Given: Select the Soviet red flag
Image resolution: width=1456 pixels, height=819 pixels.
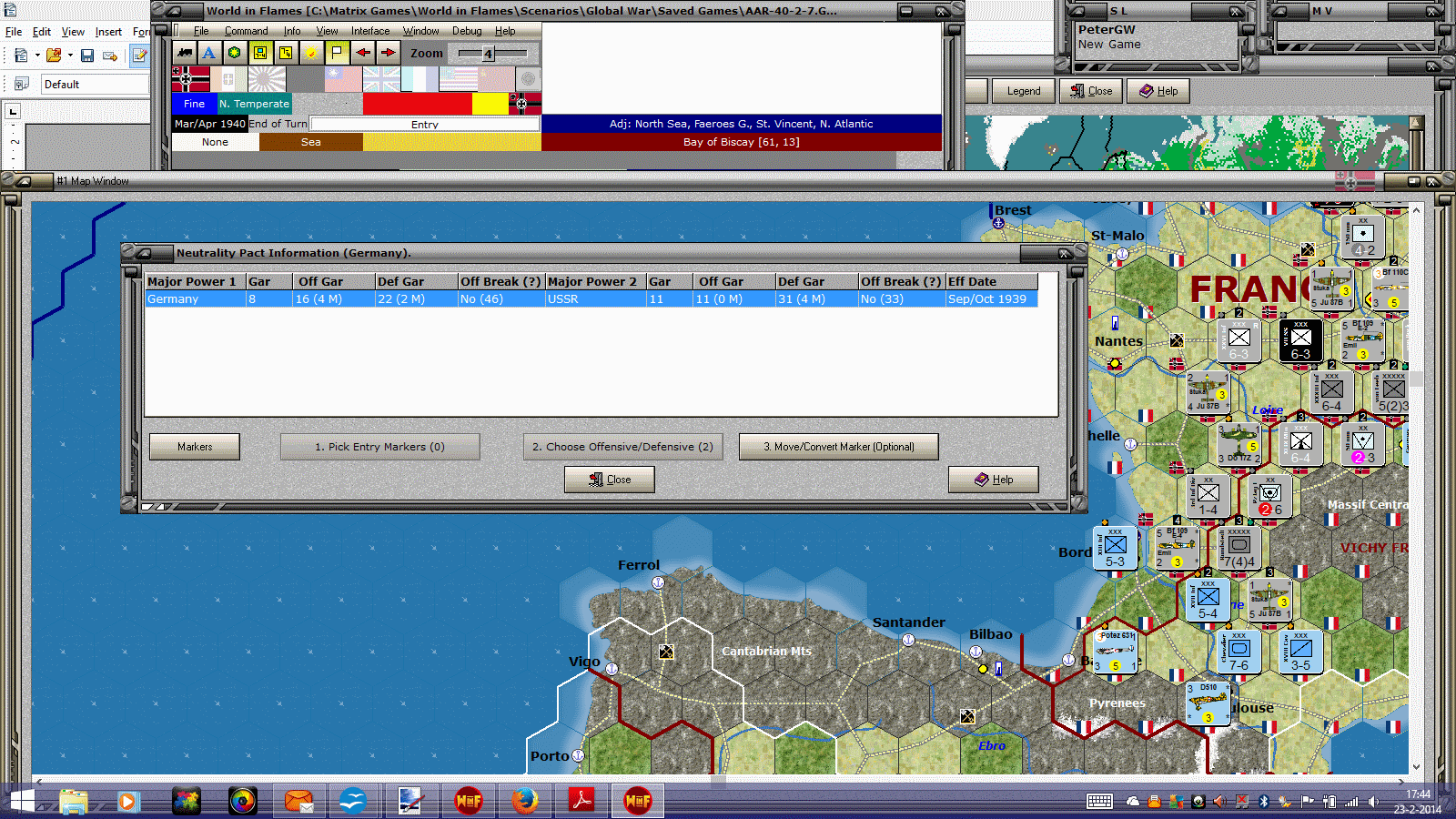Looking at the screenshot, I should coord(496,79).
